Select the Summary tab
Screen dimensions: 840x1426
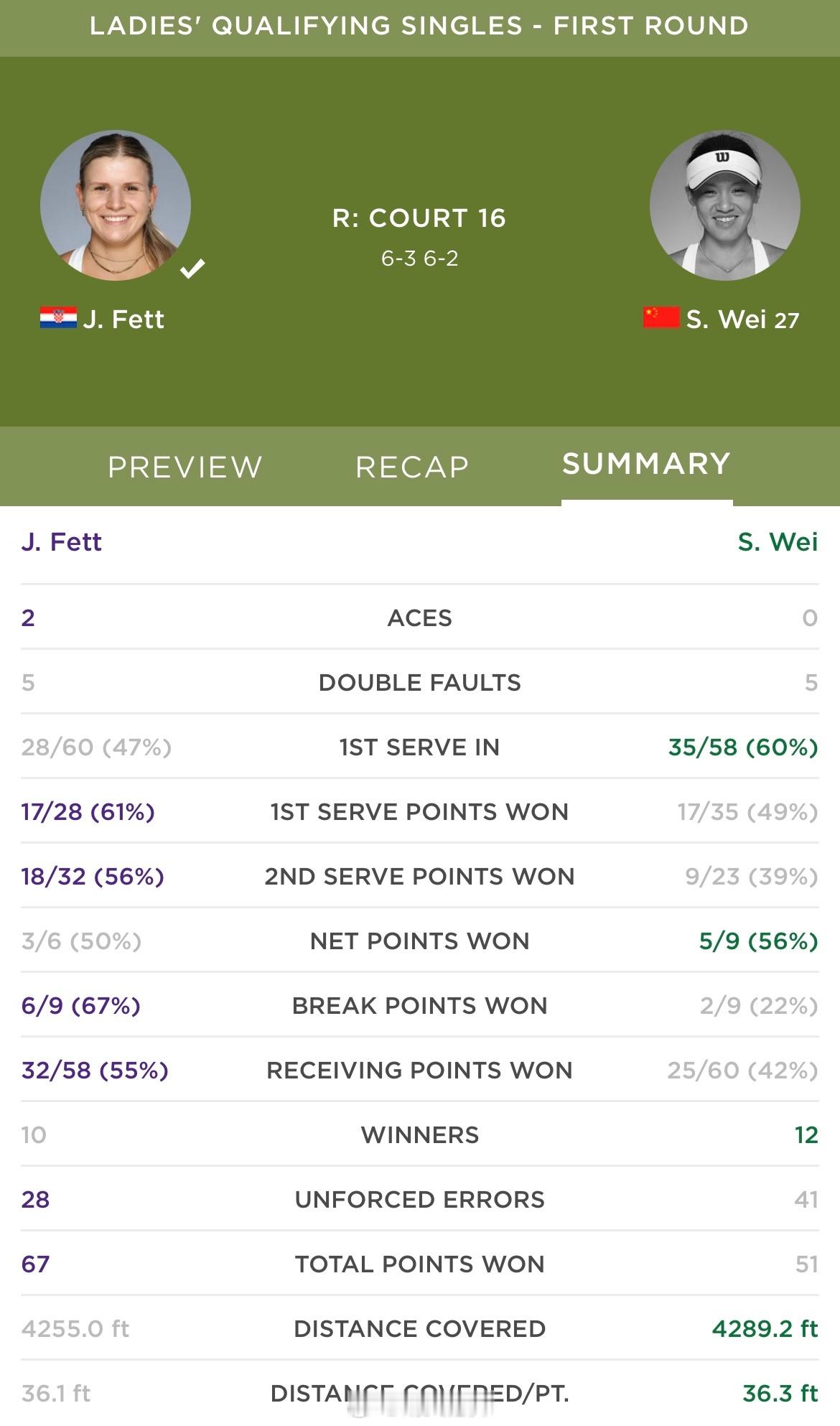click(646, 464)
